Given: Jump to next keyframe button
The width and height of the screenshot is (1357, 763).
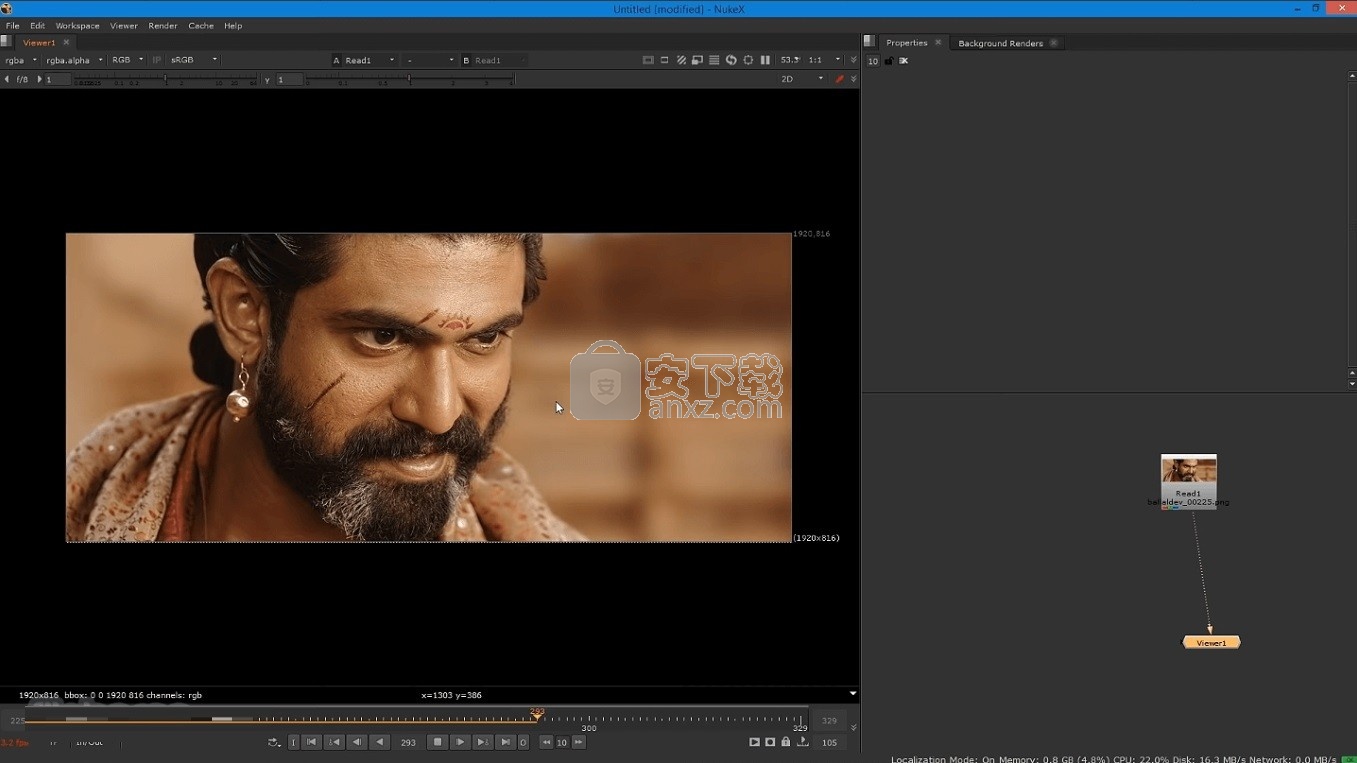Looking at the screenshot, I should pyautogui.click(x=483, y=742).
